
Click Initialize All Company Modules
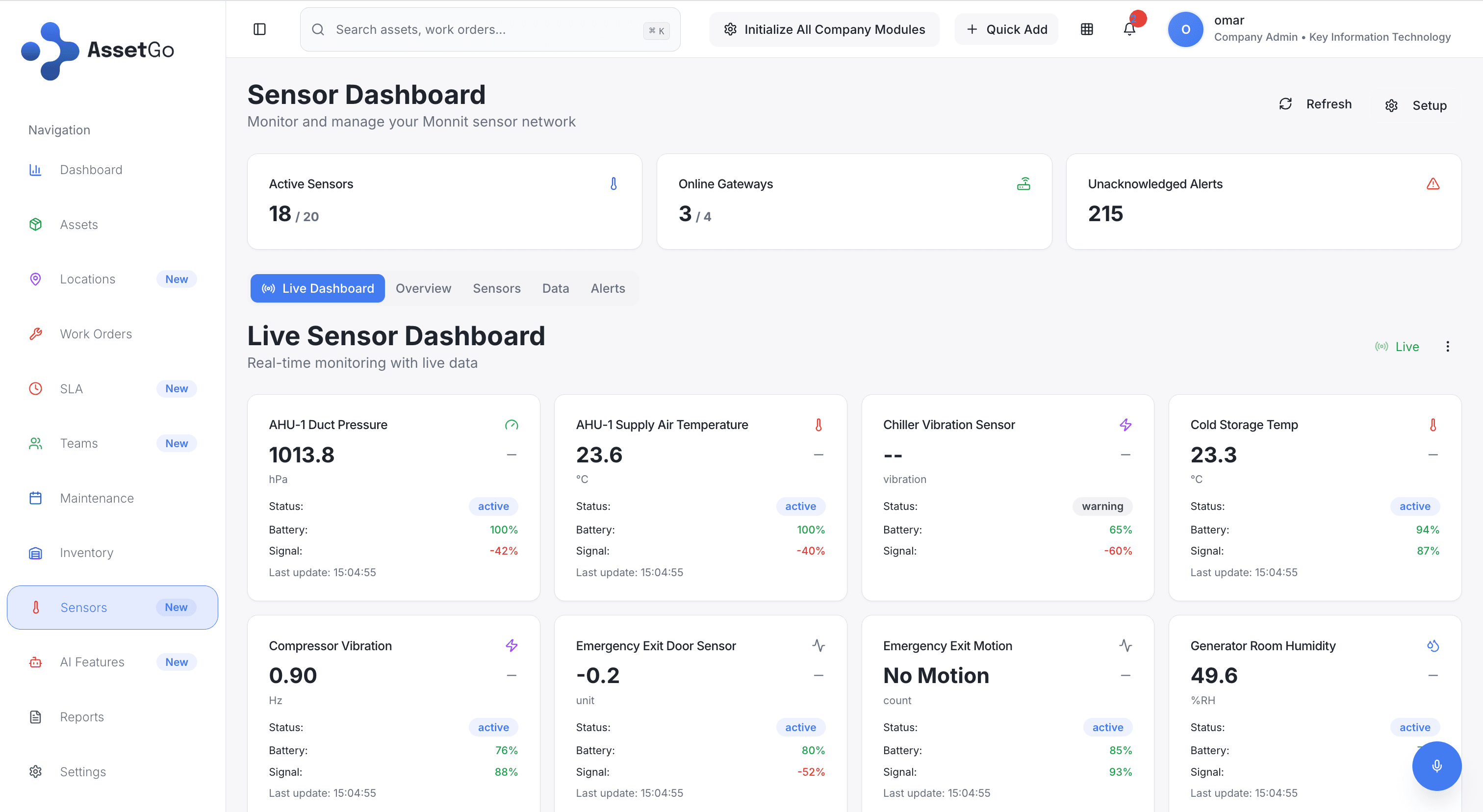(x=824, y=29)
